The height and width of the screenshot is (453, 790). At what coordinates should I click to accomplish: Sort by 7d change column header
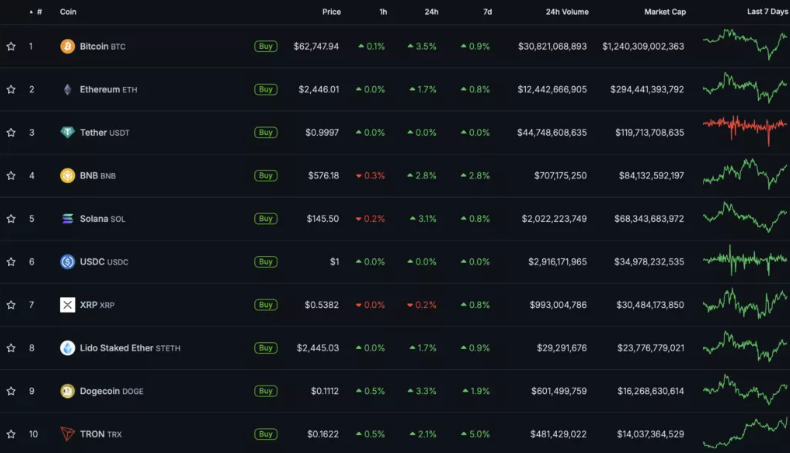(487, 12)
